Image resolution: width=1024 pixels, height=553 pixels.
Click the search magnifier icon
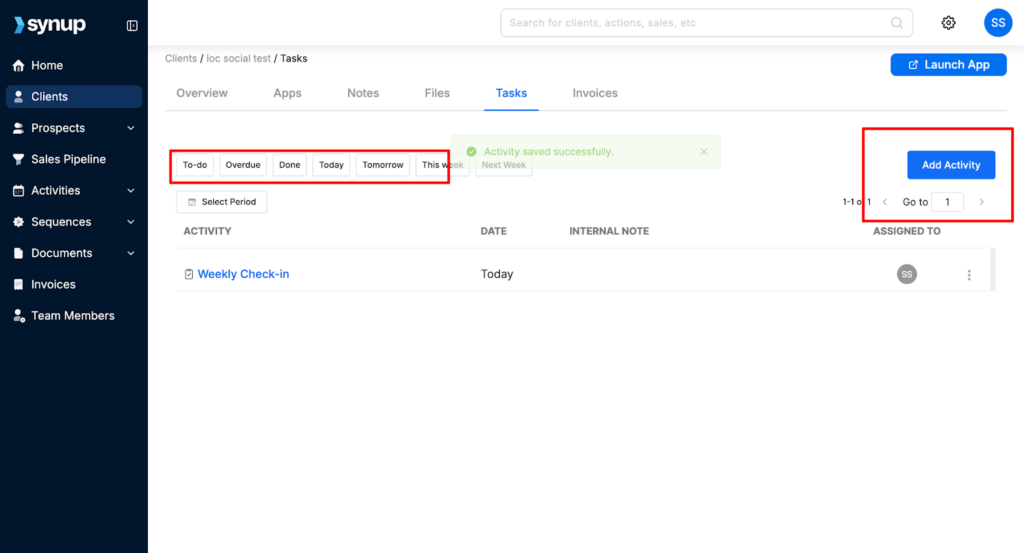pyautogui.click(x=896, y=23)
